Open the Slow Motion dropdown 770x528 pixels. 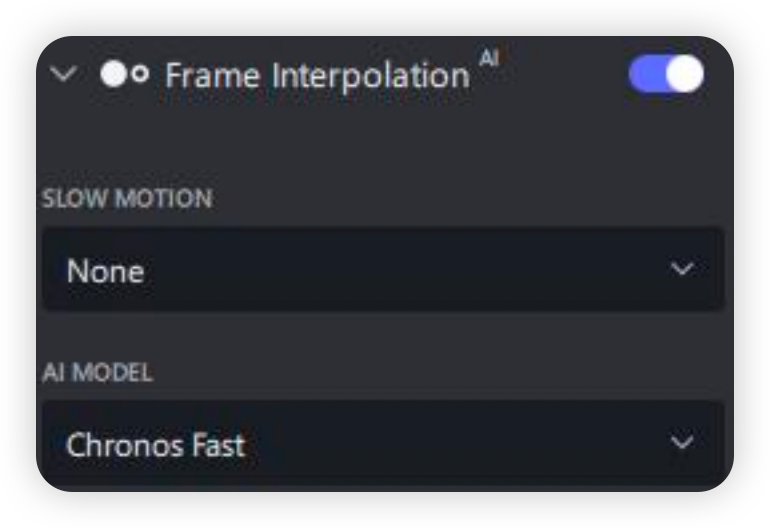(382, 270)
